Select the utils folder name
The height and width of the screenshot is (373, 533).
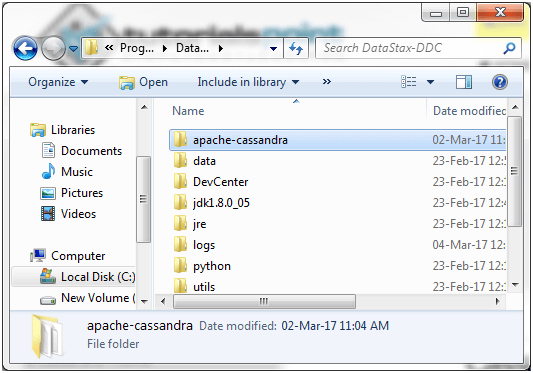tap(204, 287)
